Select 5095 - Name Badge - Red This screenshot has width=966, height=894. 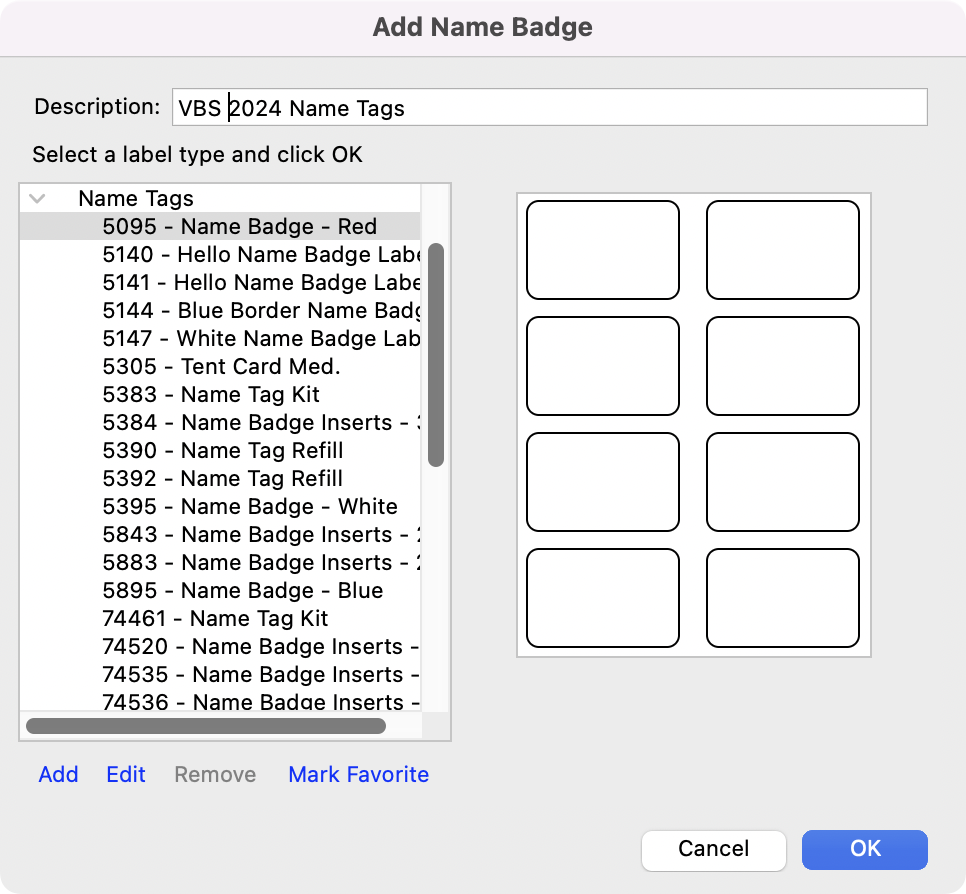point(239,226)
